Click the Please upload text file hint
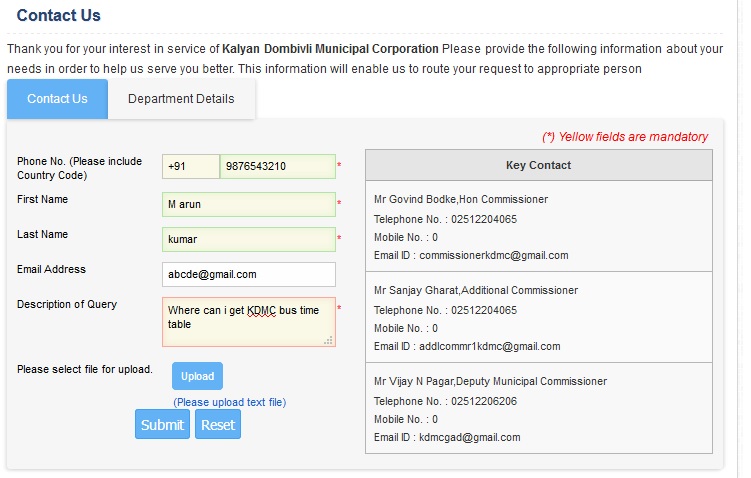Image resolution: width=751 pixels, height=478 pixels. click(230, 402)
